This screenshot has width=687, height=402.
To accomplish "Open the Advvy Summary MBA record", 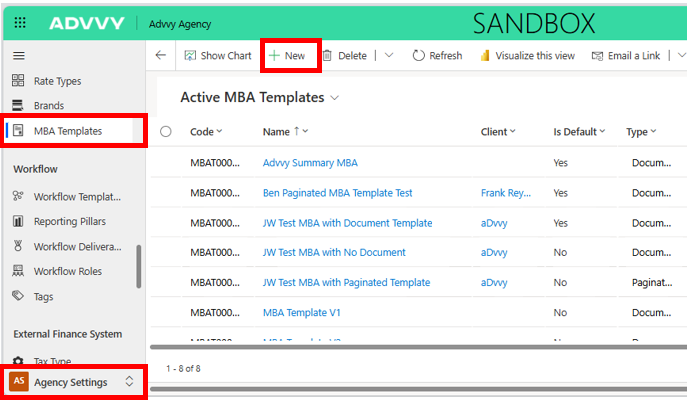I will tap(310, 162).
